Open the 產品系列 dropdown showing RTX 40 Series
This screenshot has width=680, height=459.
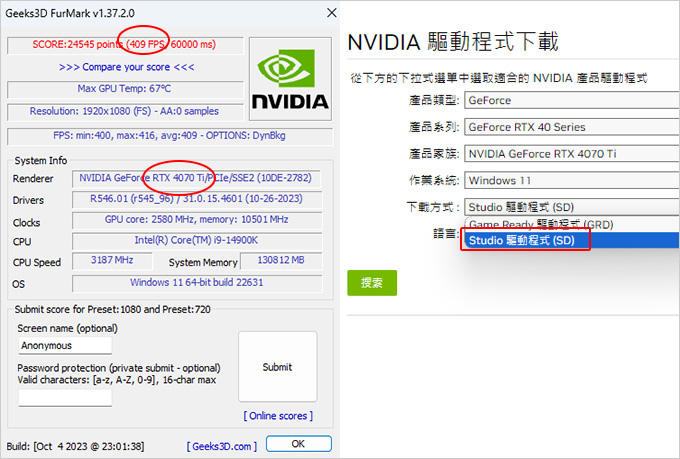[x=572, y=127]
